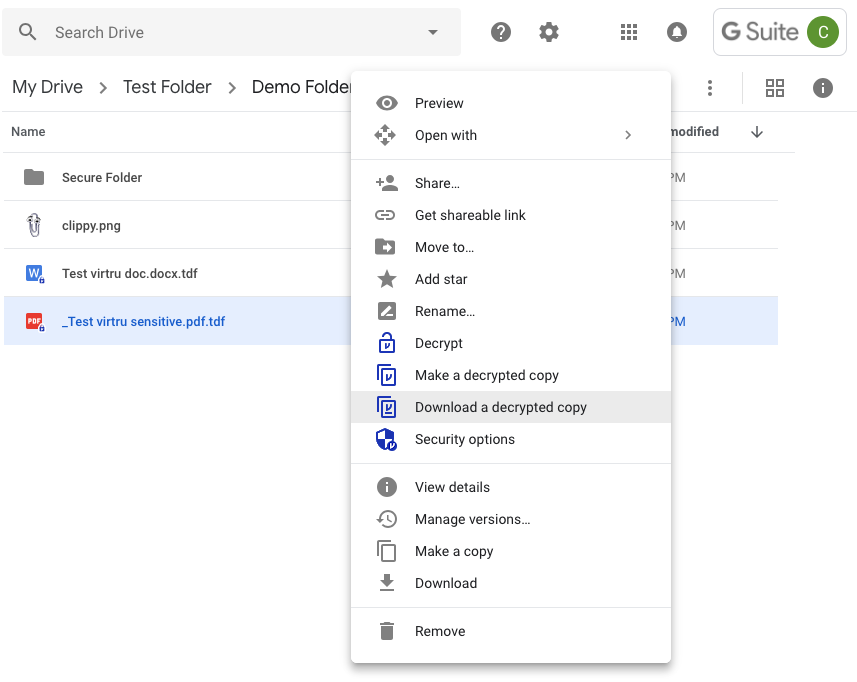Image resolution: width=857 pixels, height=682 pixels.
Task: Select Open with menu entry
Action: [x=510, y=135]
